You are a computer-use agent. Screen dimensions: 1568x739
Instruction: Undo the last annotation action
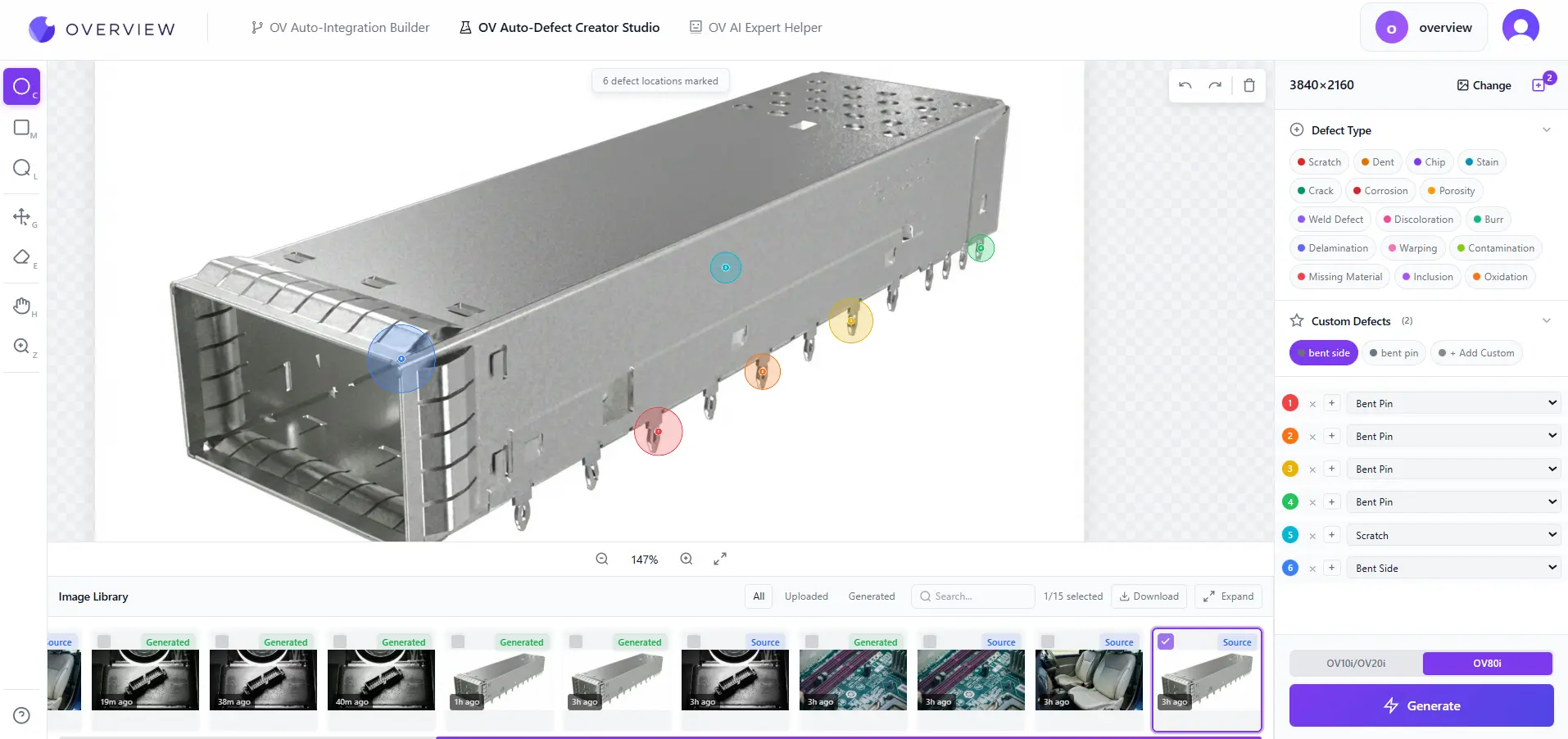(1185, 84)
